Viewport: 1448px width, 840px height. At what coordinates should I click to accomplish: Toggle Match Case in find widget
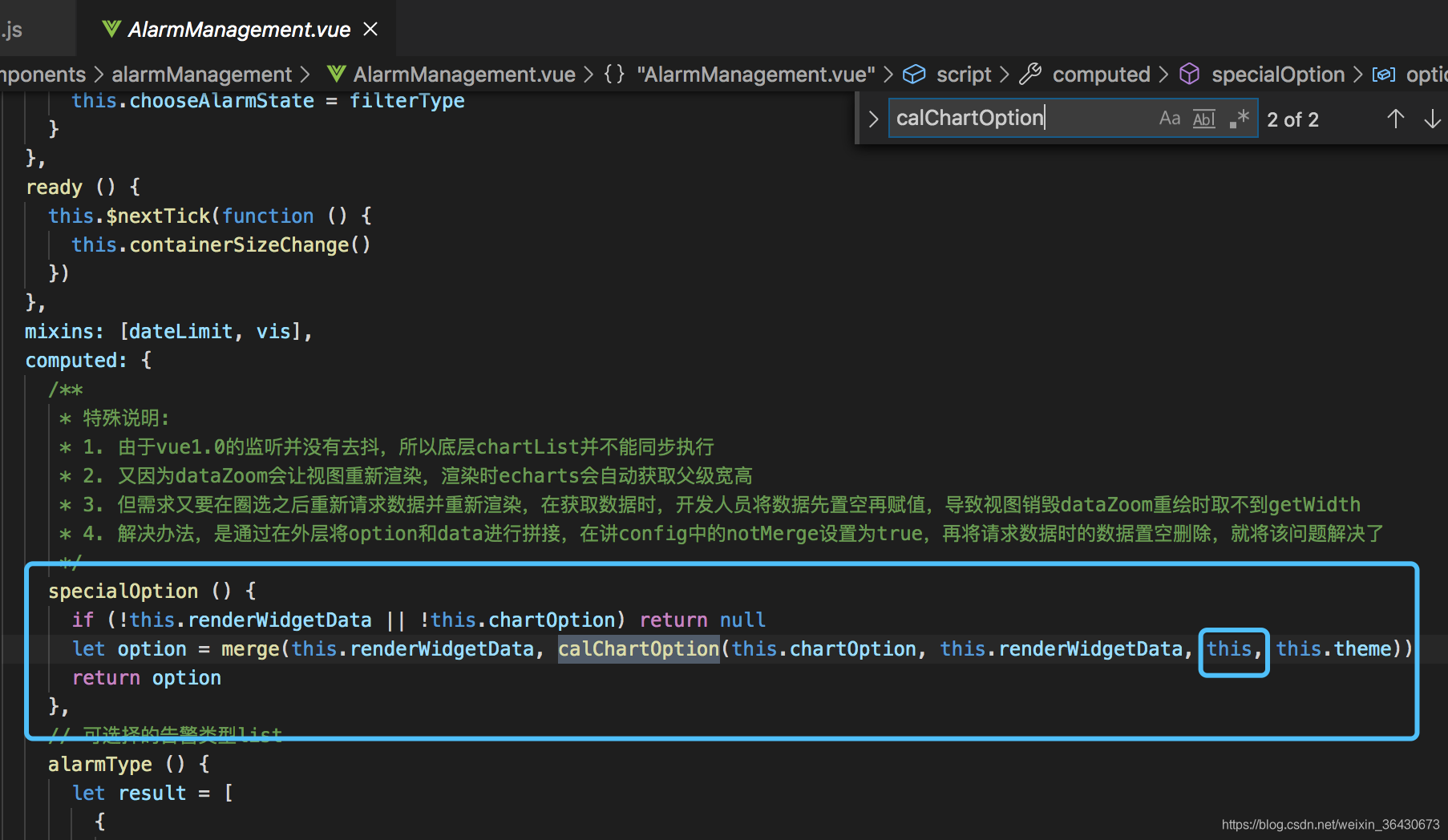pos(1170,119)
